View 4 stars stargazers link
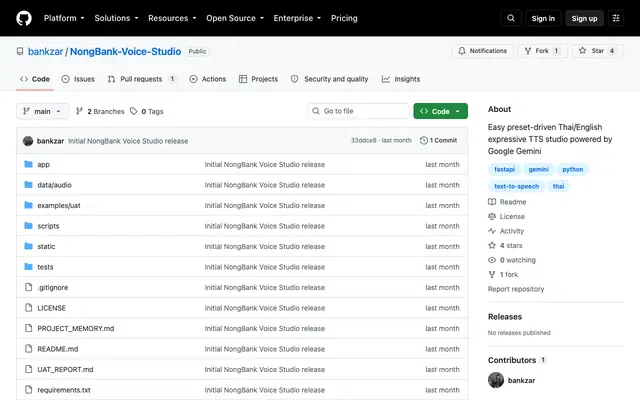Image resolution: width=640 pixels, height=400 pixels. coord(505,245)
